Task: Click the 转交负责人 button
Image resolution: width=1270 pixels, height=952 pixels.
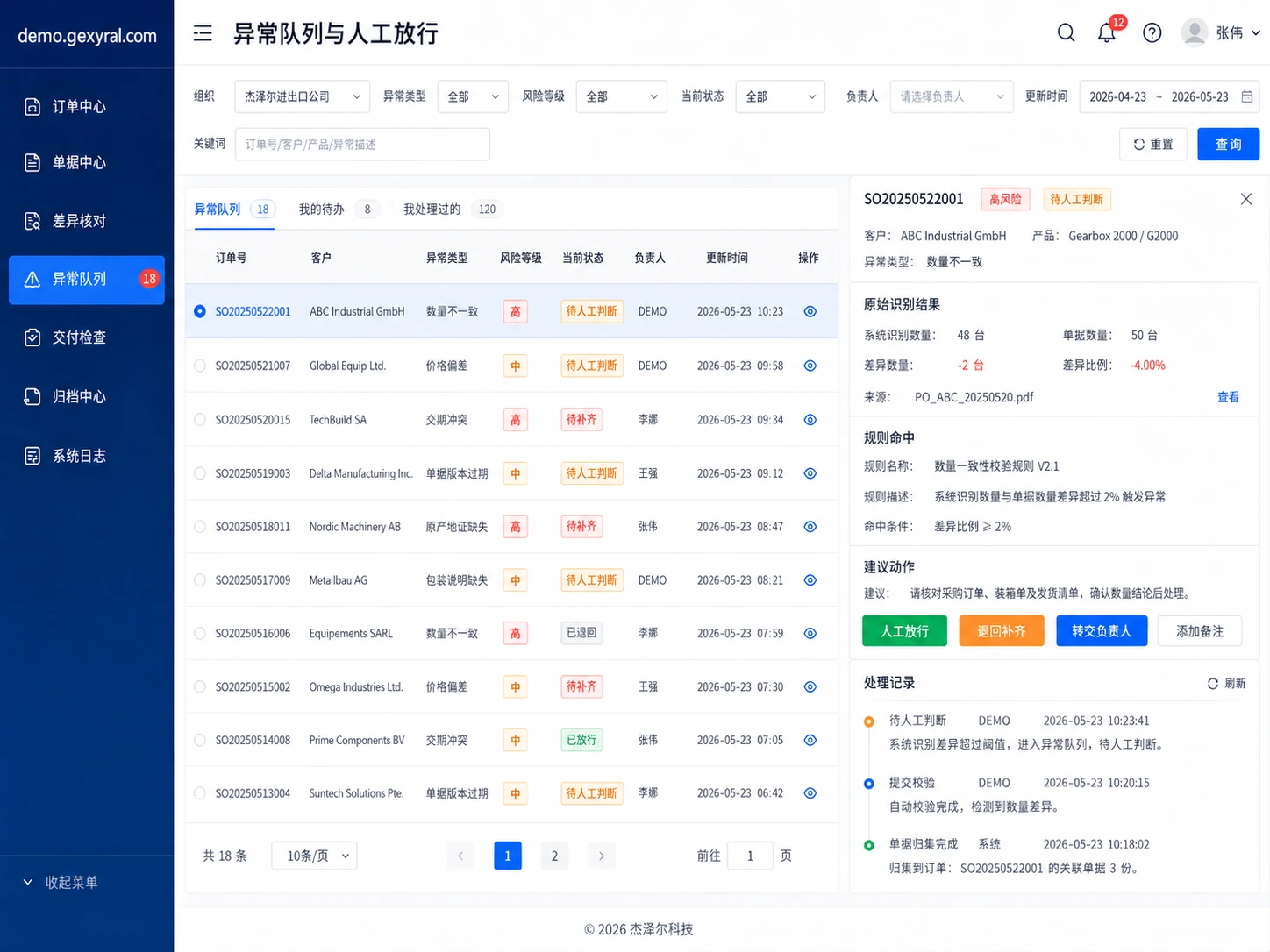Action: [x=1102, y=631]
